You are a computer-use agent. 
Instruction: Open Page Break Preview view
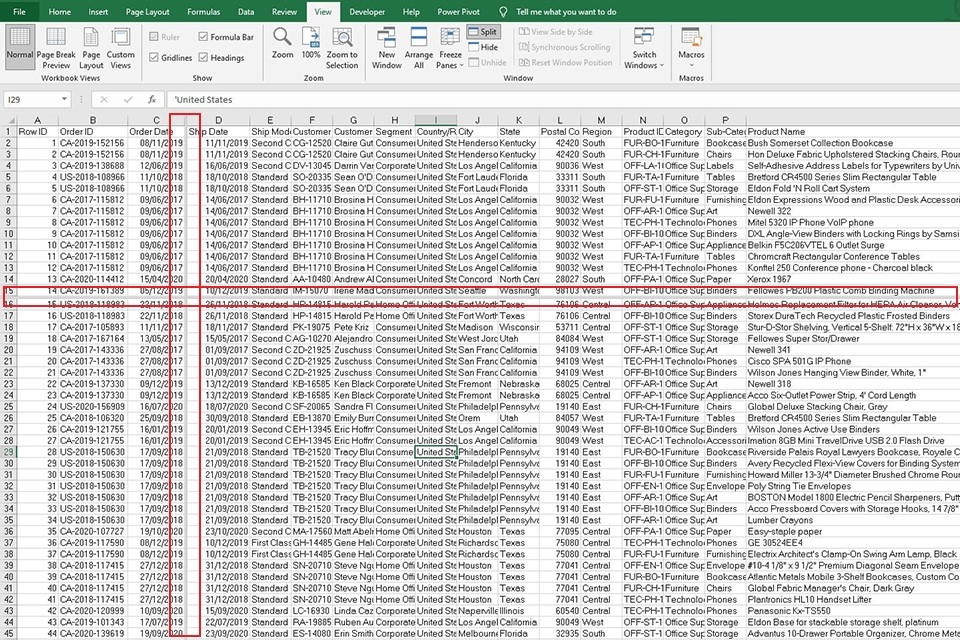tap(56, 46)
